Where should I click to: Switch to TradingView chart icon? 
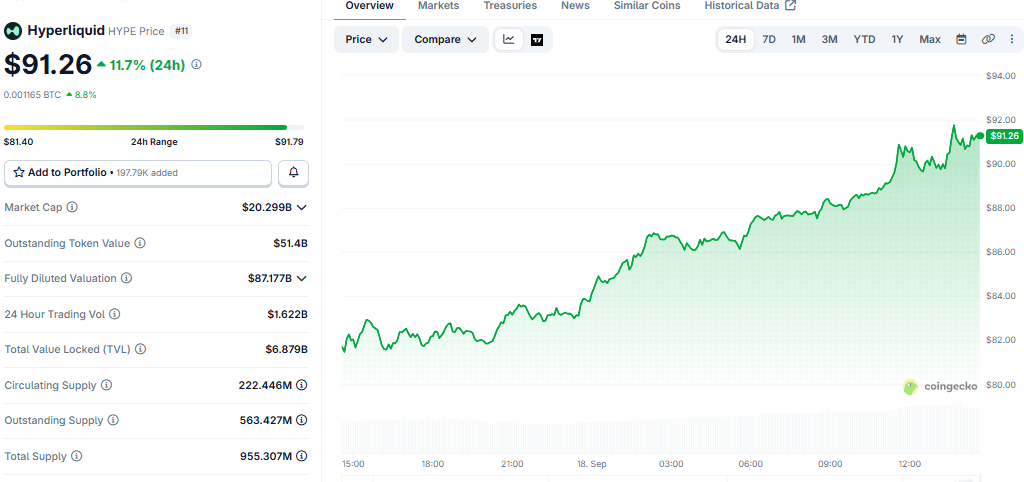pyautogui.click(x=537, y=39)
